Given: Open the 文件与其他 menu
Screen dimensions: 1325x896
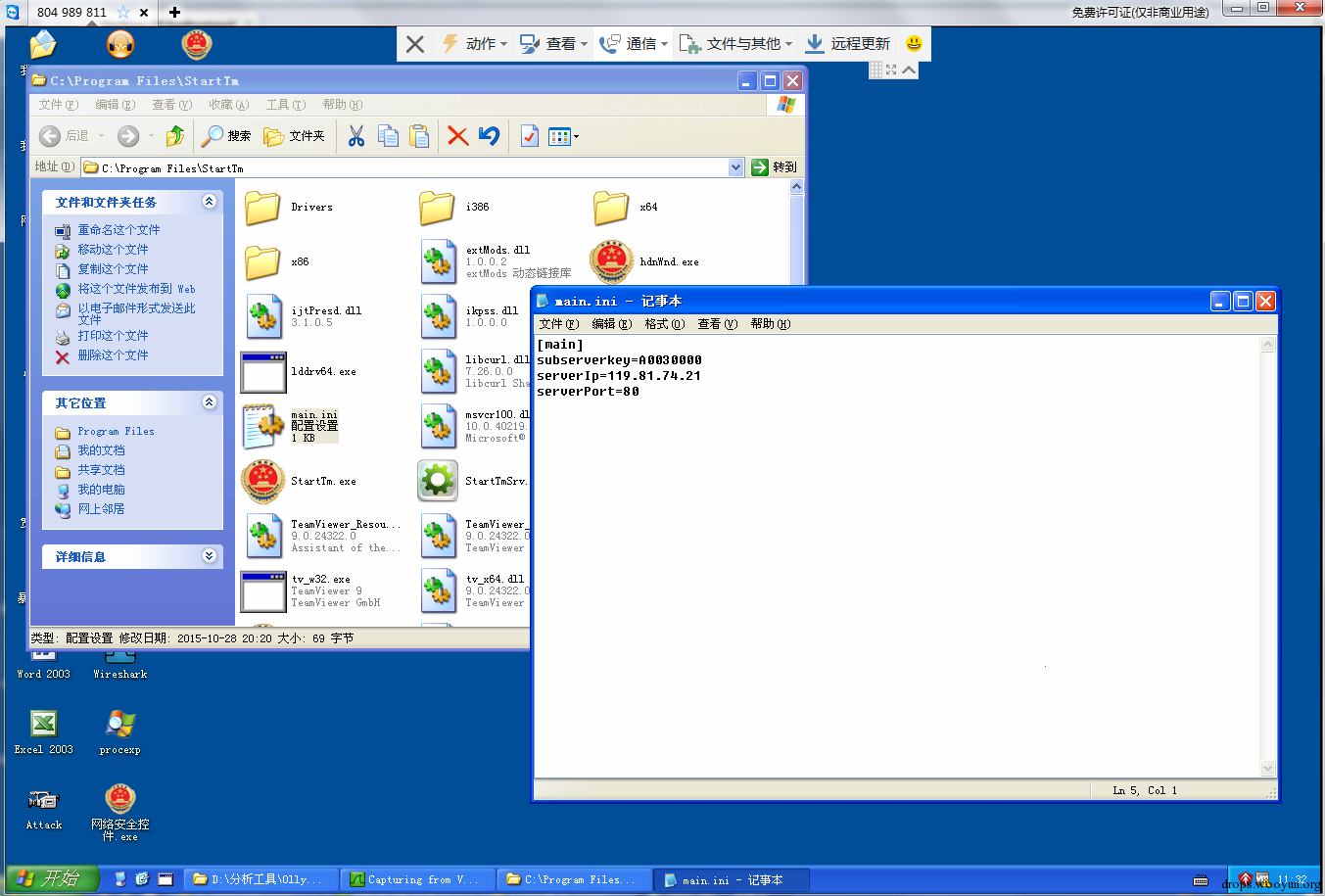Looking at the screenshot, I should [736, 44].
